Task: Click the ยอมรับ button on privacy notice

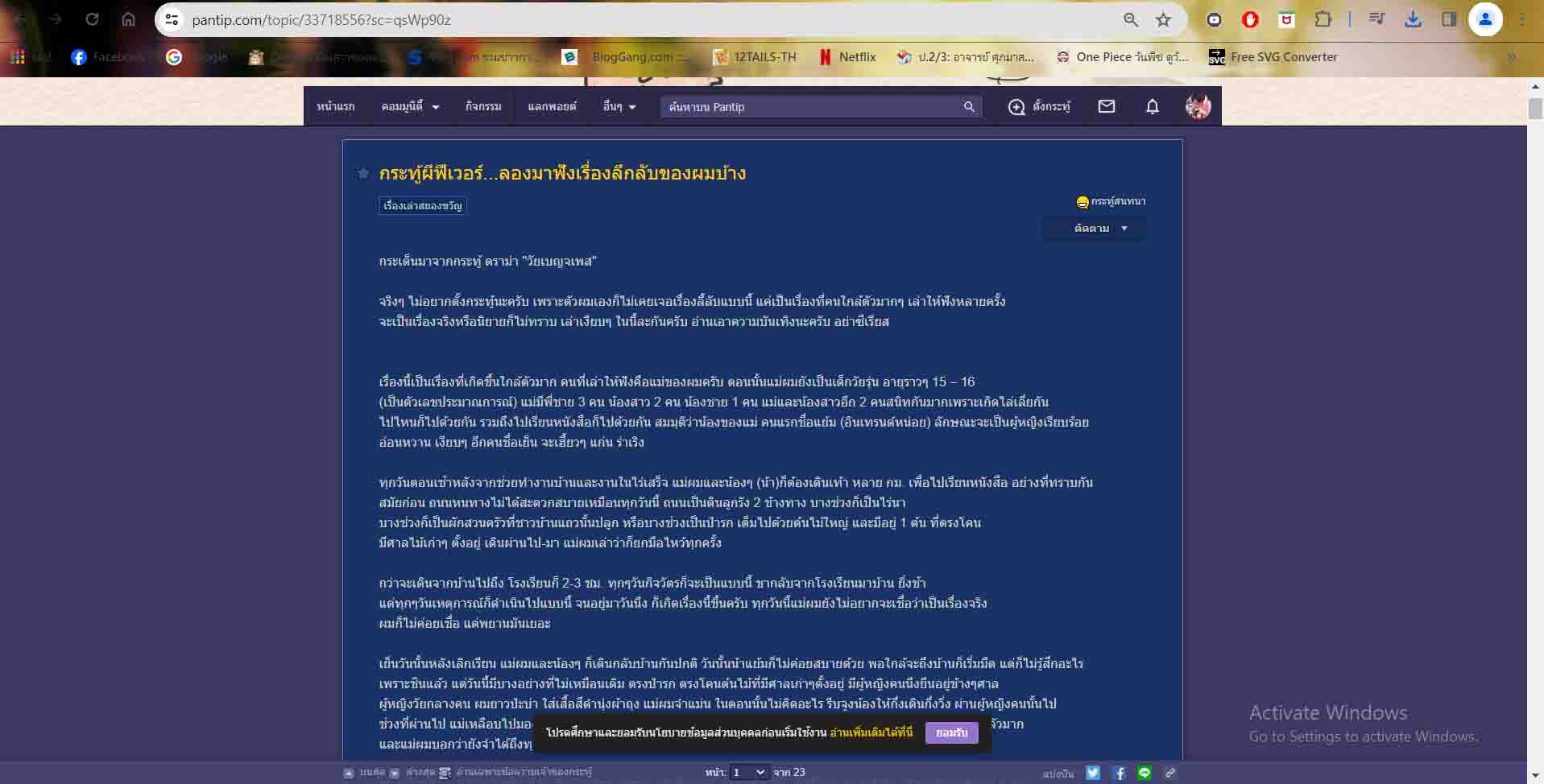Action: (x=951, y=732)
